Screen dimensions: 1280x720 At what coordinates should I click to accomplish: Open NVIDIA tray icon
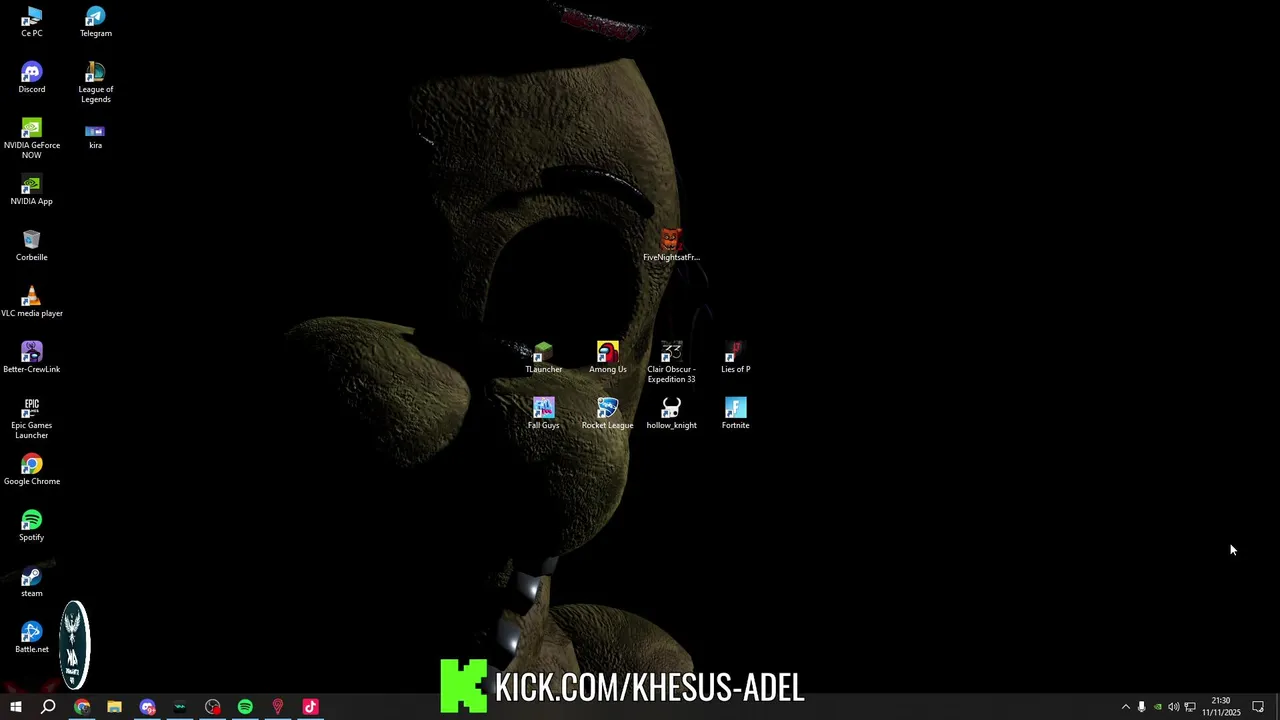click(x=1157, y=707)
